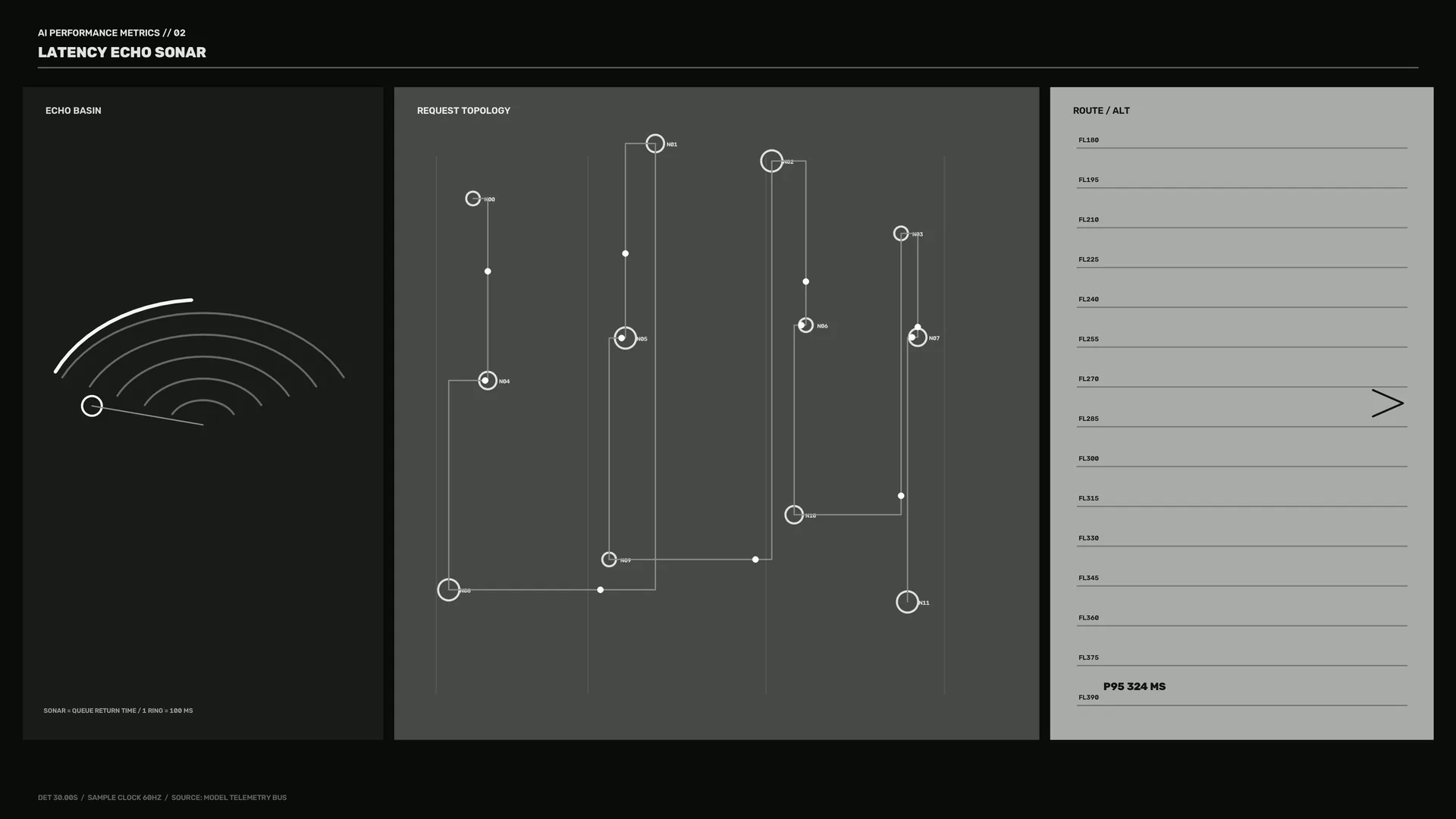Click the FL345 level label

(x=1088, y=578)
